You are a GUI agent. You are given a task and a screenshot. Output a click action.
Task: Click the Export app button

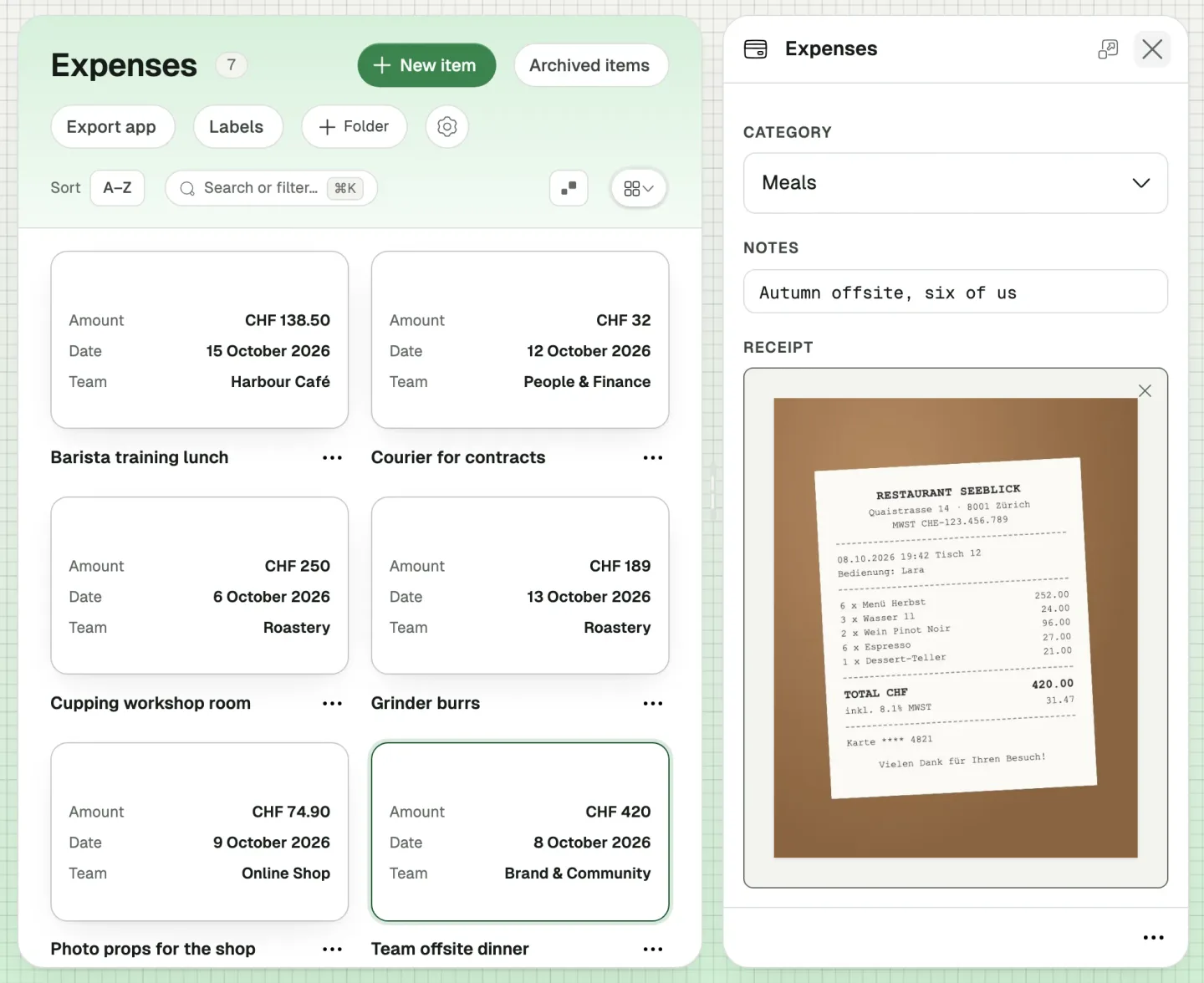click(x=112, y=127)
